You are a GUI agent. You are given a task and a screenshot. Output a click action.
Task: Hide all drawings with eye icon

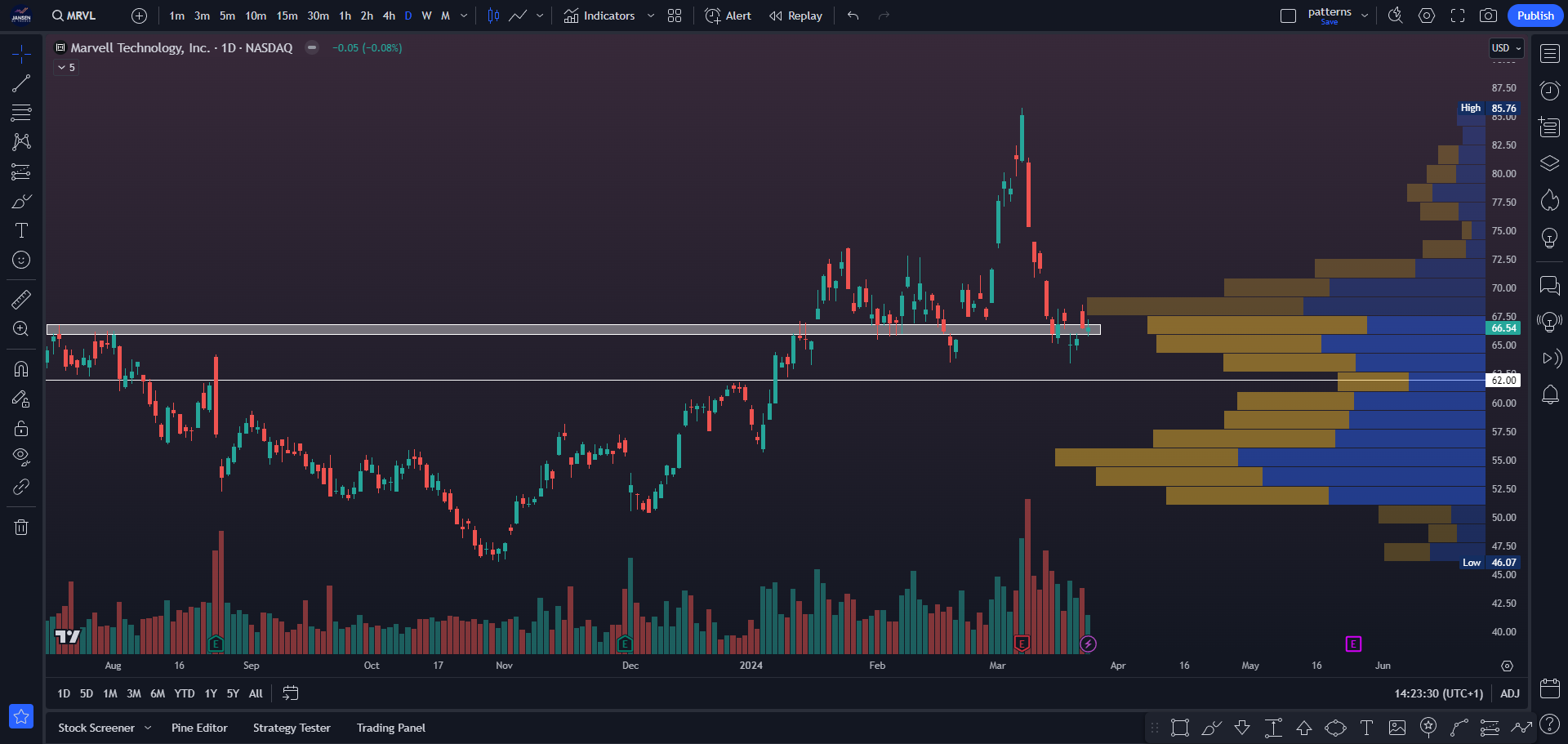[x=21, y=457]
